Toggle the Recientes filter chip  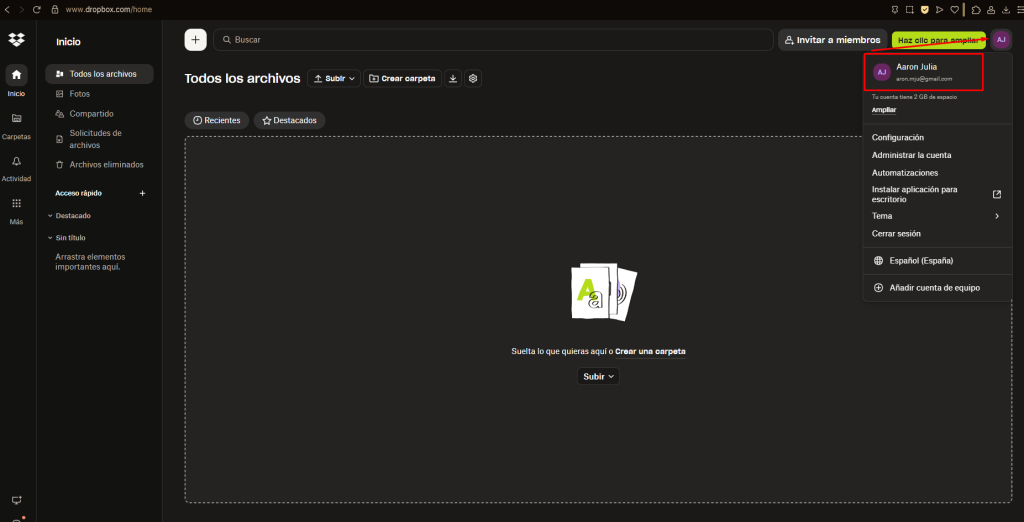click(217, 120)
